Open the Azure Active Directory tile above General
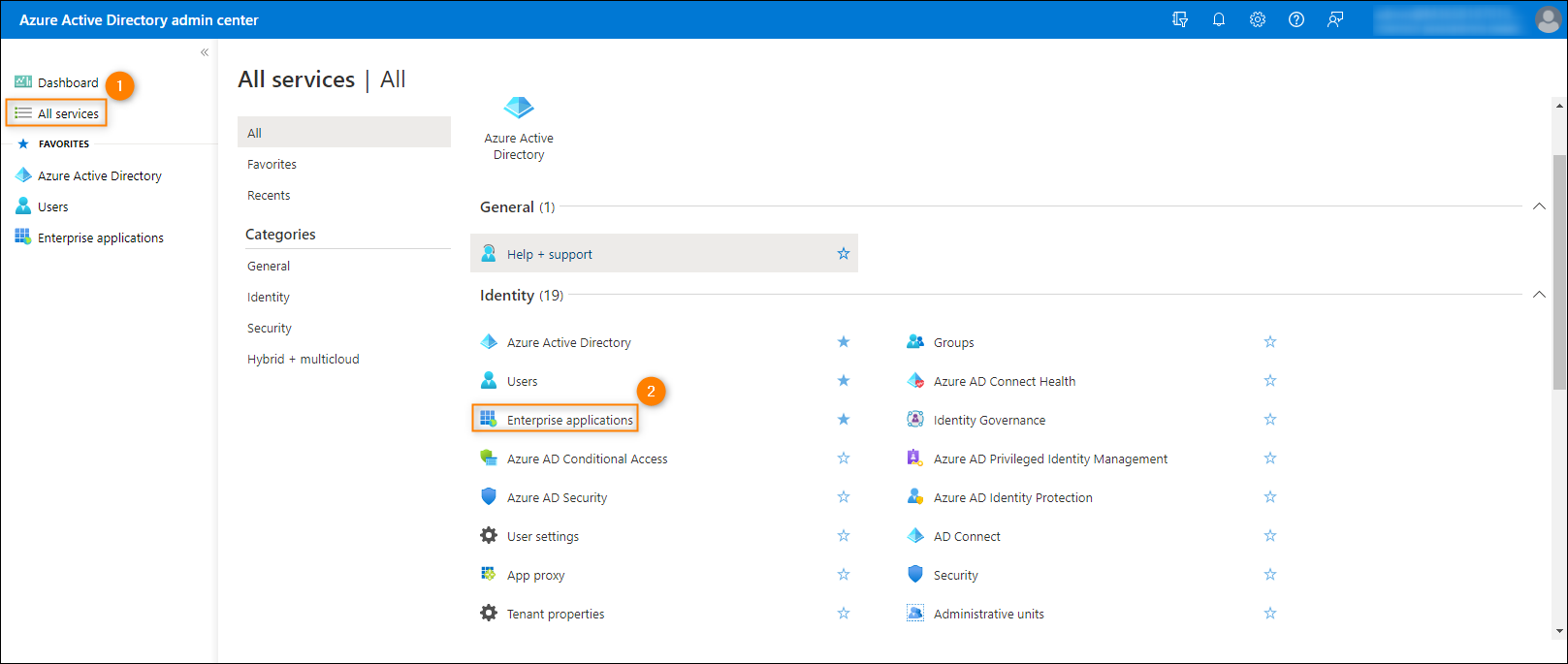This screenshot has width=1568, height=664. pyautogui.click(x=519, y=129)
